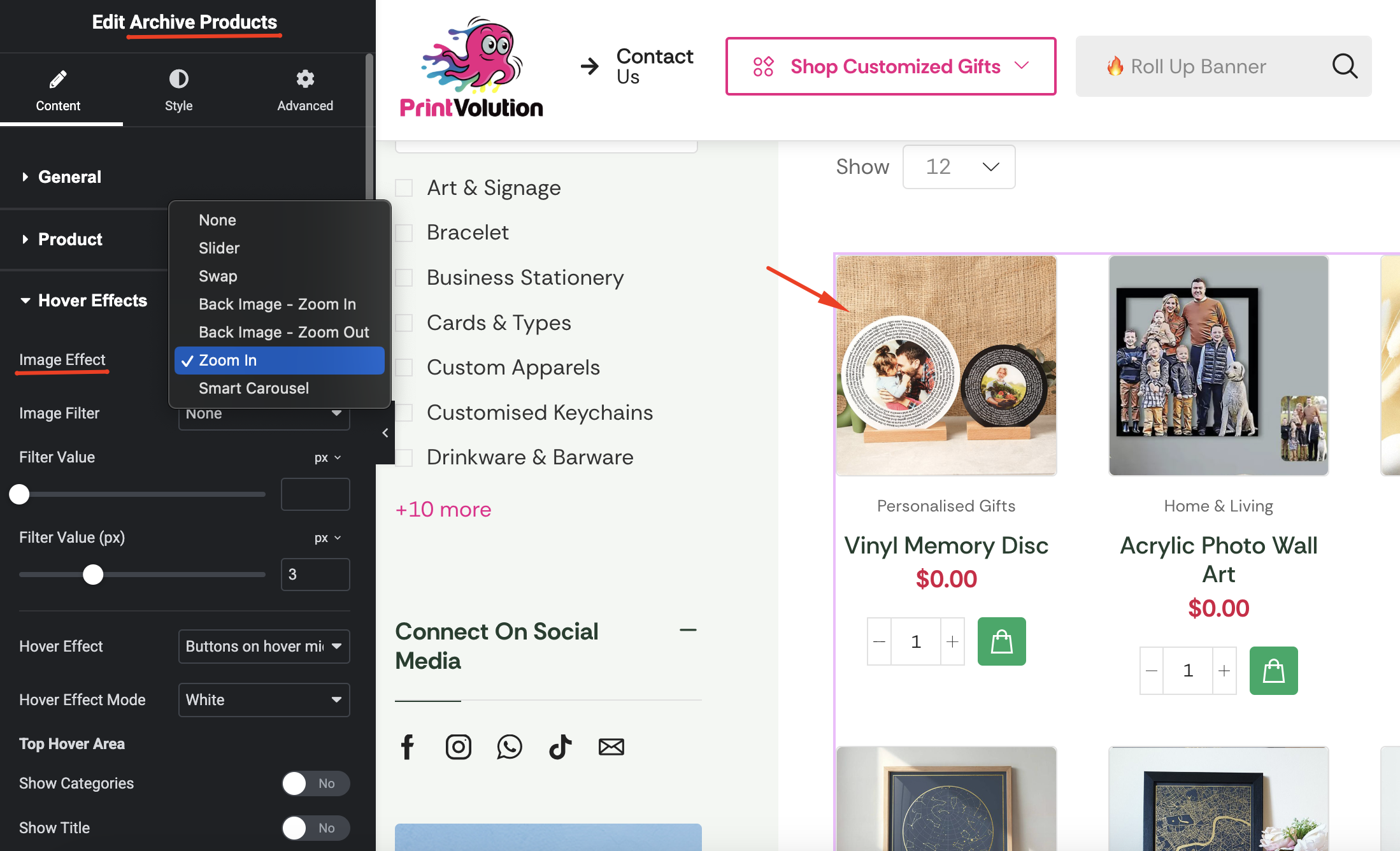The image size is (1400, 851).
Task: Check the Customised Keychains filter
Action: tap(404, 413)
